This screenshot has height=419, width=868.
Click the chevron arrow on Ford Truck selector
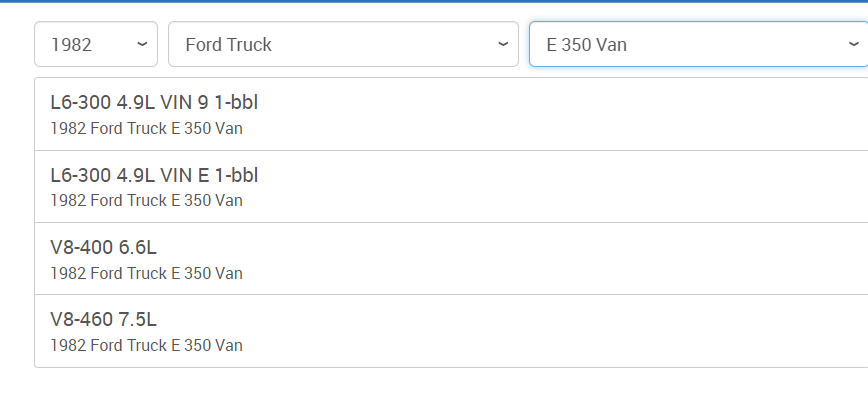tap(502, 45)
